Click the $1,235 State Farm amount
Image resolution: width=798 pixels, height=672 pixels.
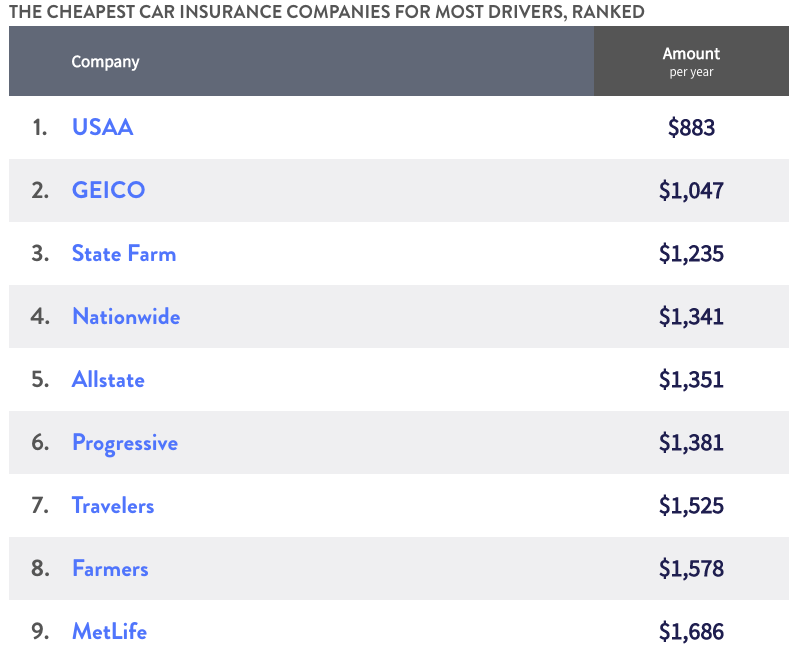pyautogui.click(x=691, y=254)
